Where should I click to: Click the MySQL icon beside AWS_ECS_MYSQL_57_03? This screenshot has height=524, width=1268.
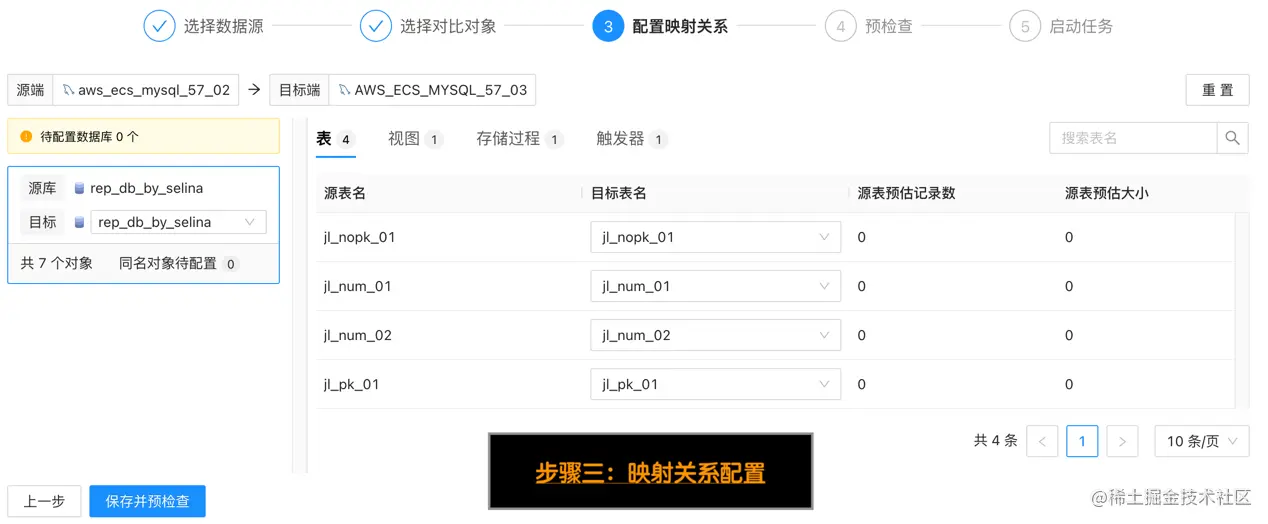click(x=344, y=90)
